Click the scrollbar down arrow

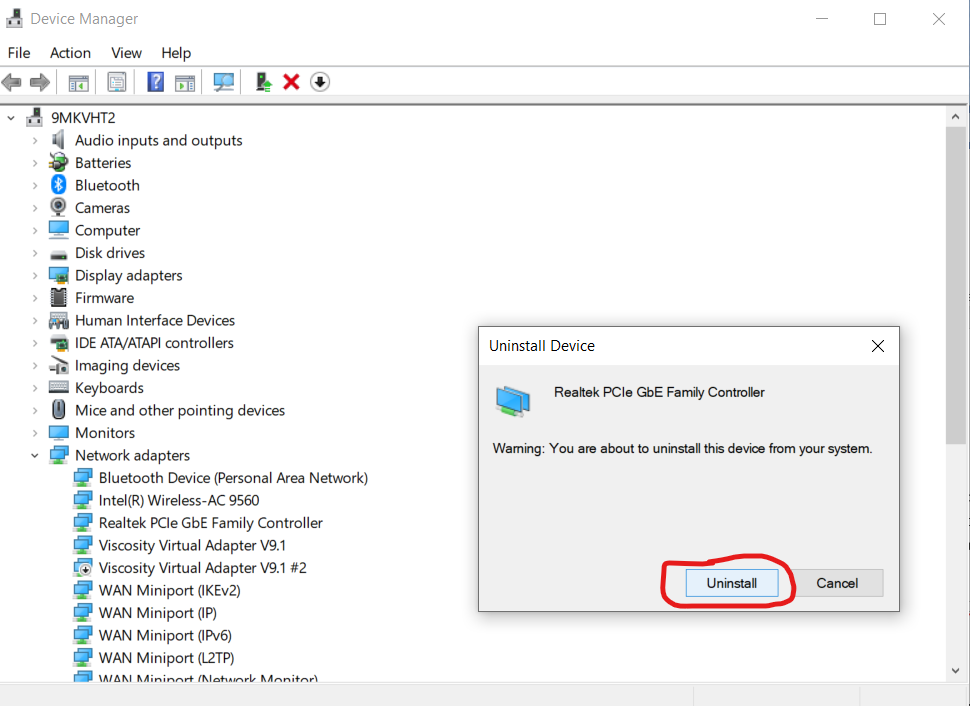[x=955, y=671]
